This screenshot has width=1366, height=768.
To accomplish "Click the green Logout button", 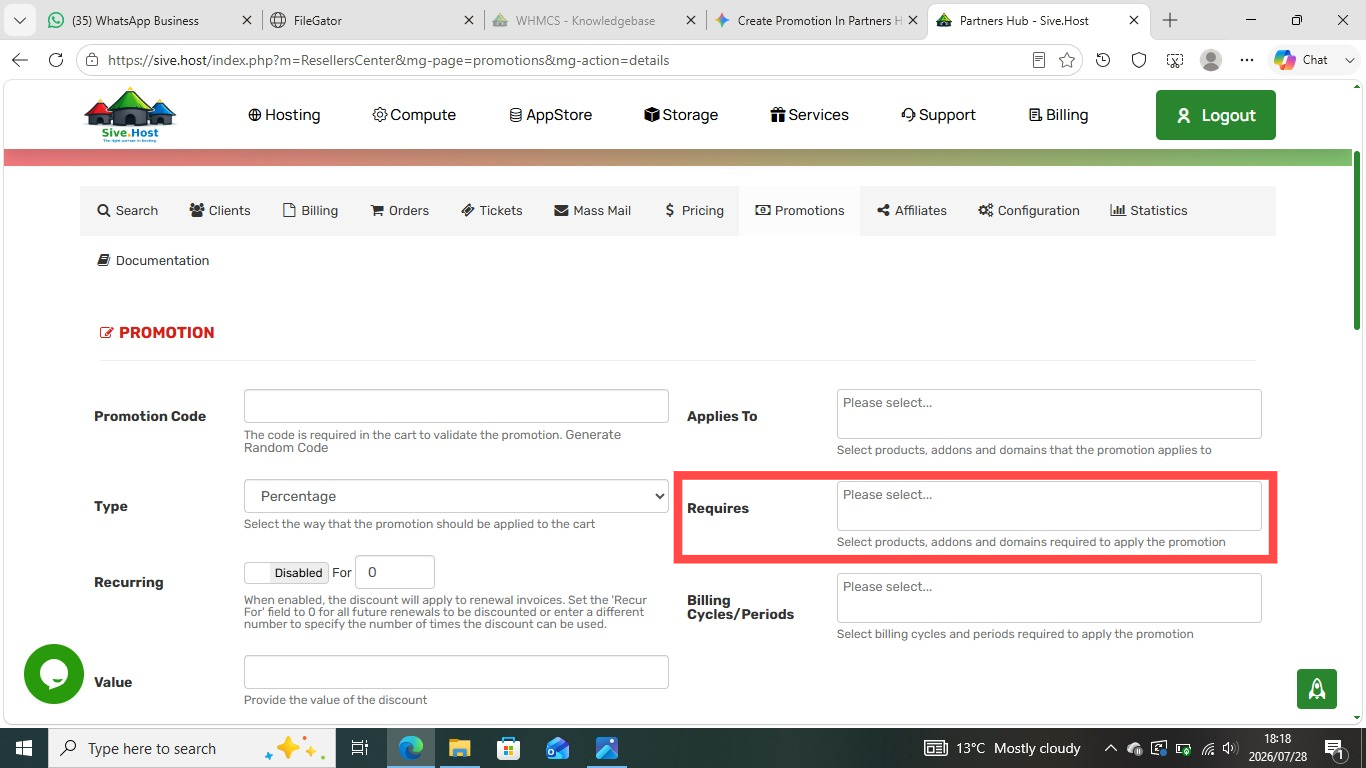I will coord(1215,115).
